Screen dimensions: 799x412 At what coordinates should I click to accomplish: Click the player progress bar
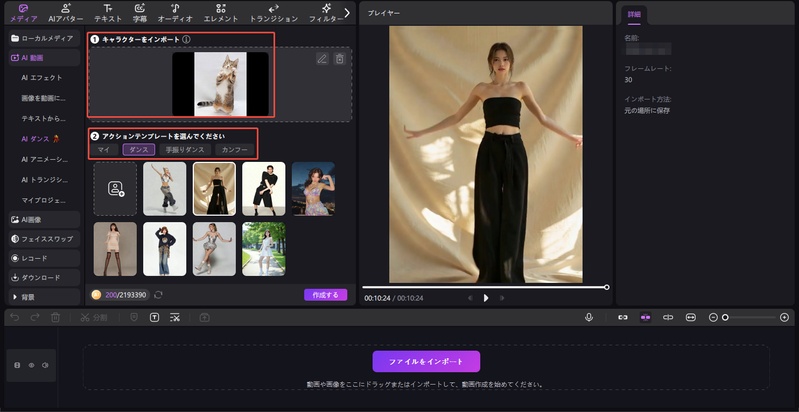click(485, 287)
